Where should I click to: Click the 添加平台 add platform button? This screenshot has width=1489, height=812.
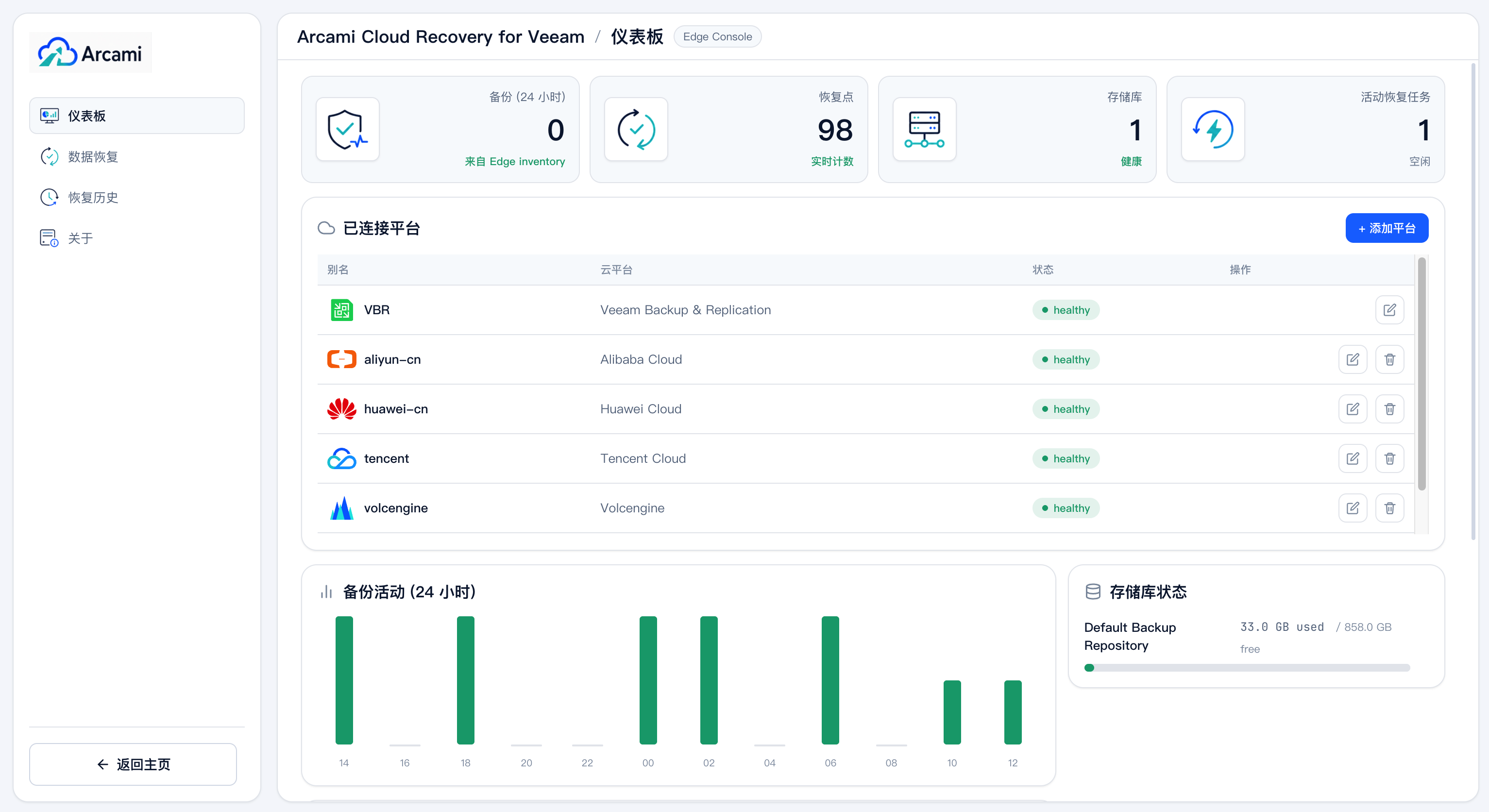[x=1387, y=228]
